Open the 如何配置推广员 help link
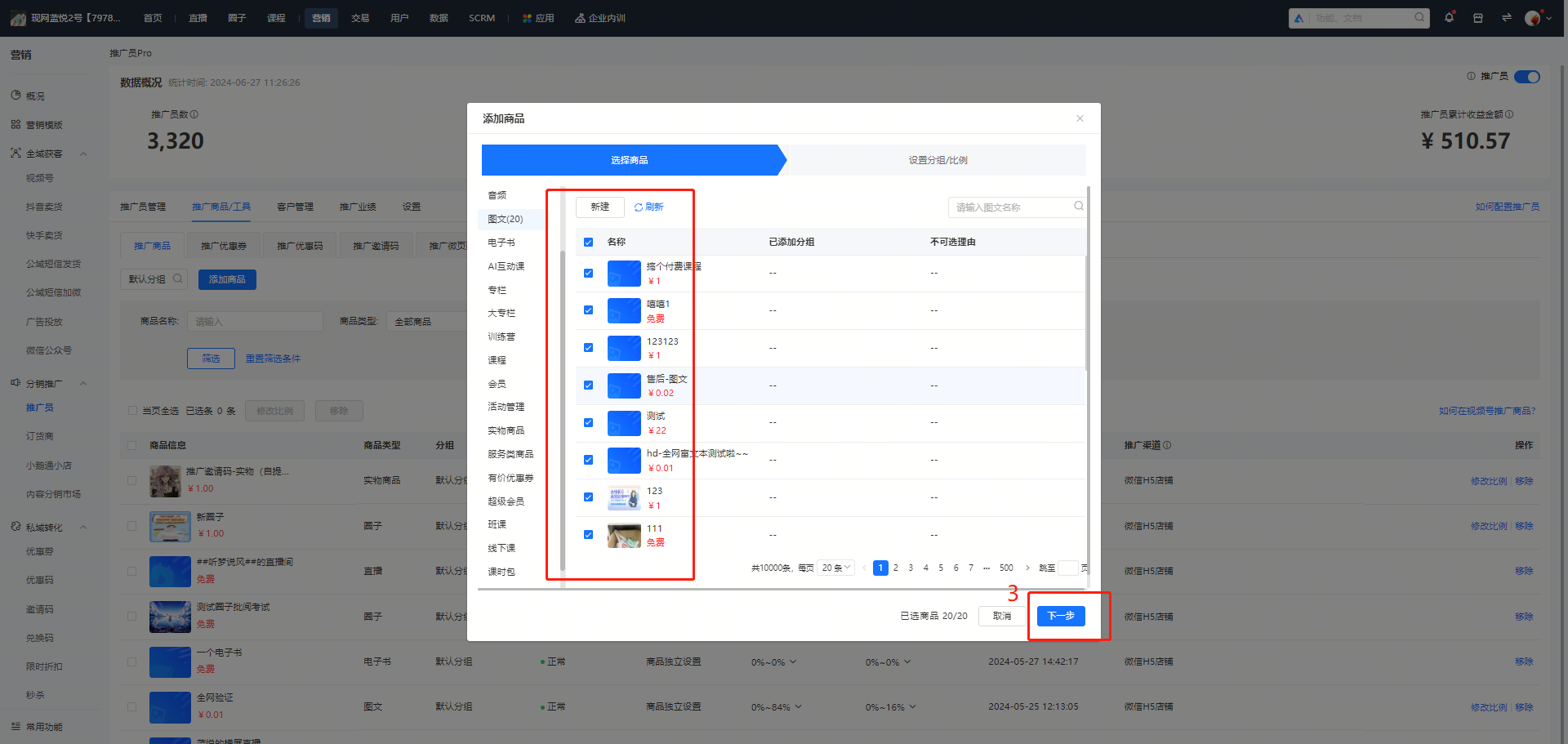 1508,207
